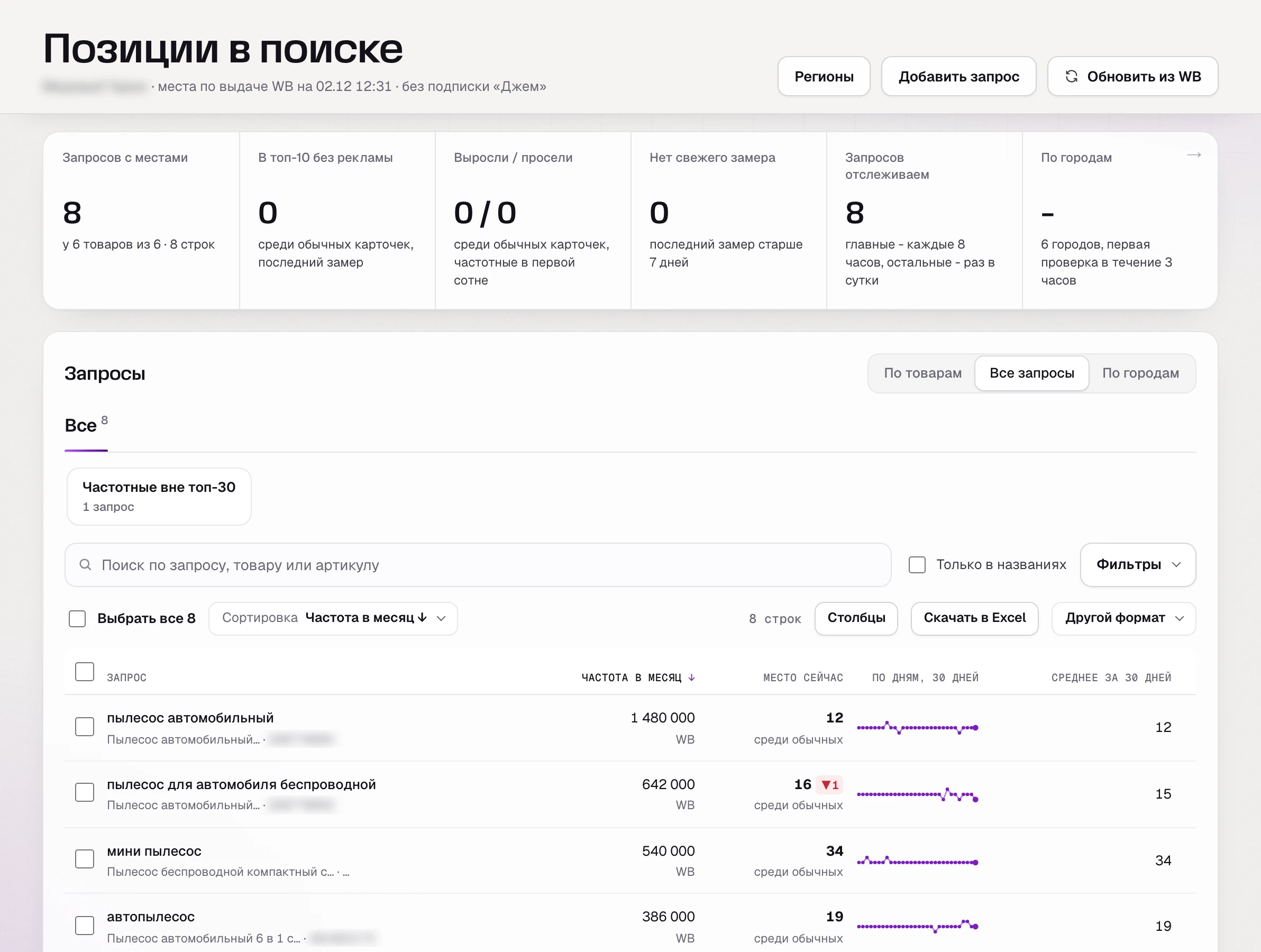Click the ПО ДНЯМ, 30 ДНЕЙ column header
1261x952 pixels.
925,677
